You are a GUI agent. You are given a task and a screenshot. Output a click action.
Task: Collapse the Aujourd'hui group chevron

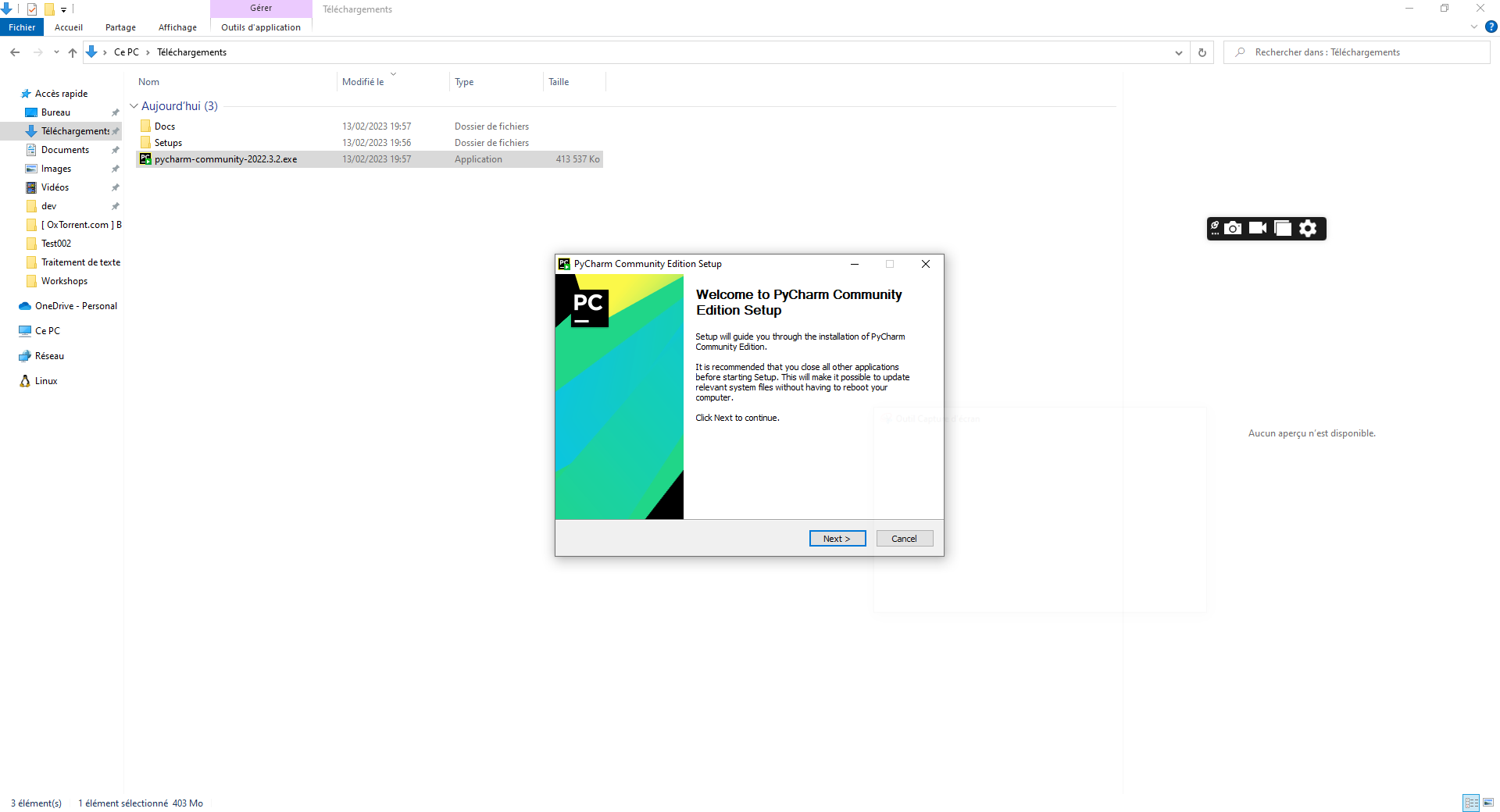pos(134,106)
